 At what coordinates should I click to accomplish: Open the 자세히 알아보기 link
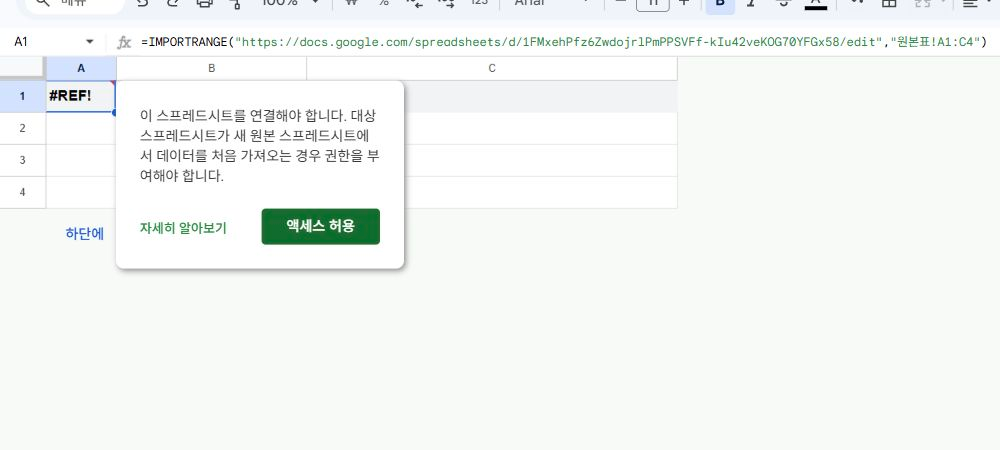183,228
